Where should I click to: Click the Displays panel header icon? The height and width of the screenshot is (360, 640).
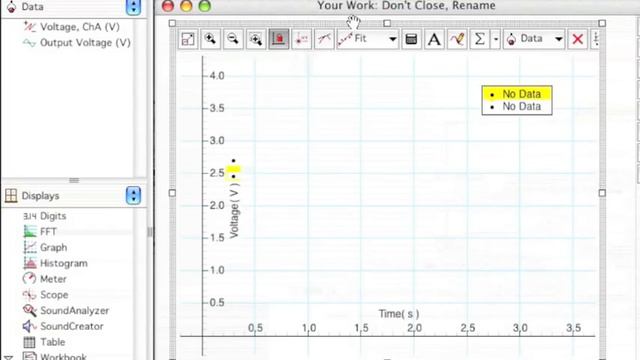point(11,196)
